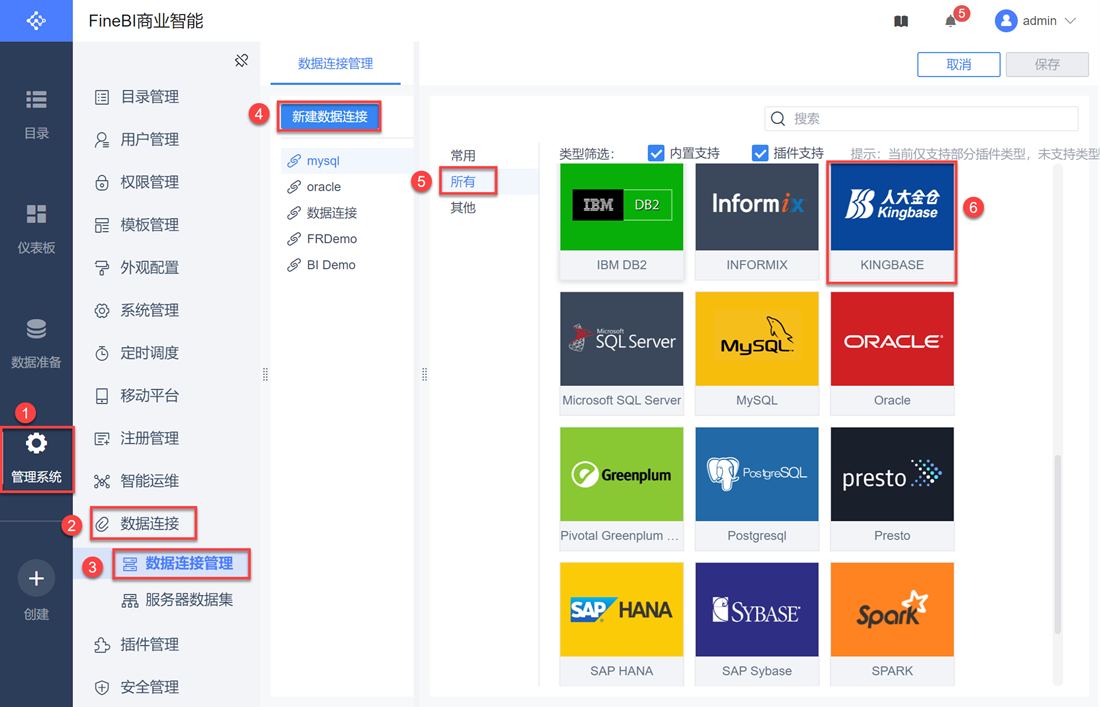Select the 所有 category
The height and width of the screenshot is (707, 1100).
click(463, 182)
